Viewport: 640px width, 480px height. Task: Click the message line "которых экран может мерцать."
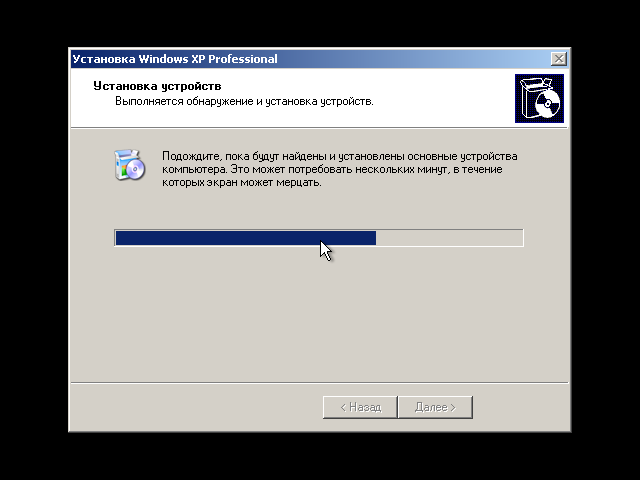(x=242, y=182)
